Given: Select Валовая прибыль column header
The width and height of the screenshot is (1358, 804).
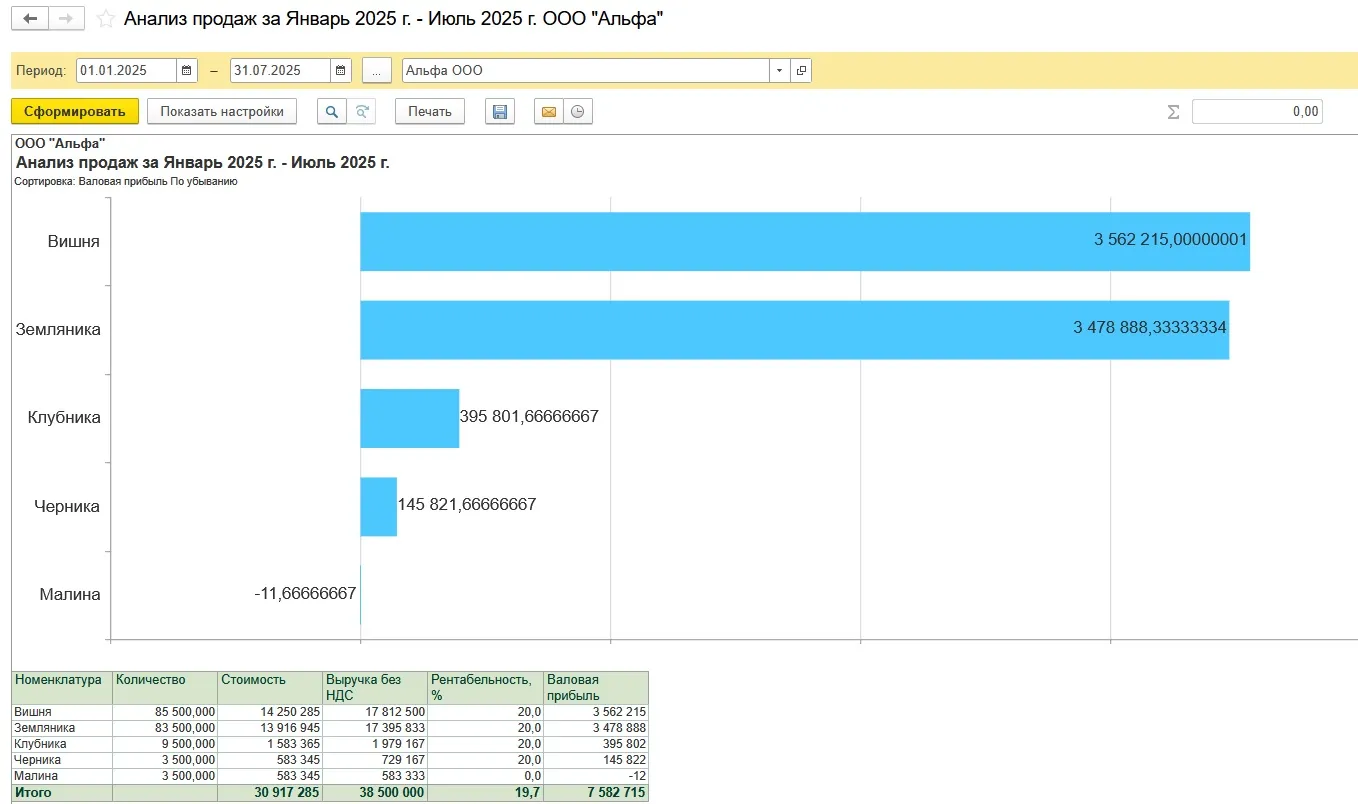Looking at the screenshot, I should pos(595,687).
